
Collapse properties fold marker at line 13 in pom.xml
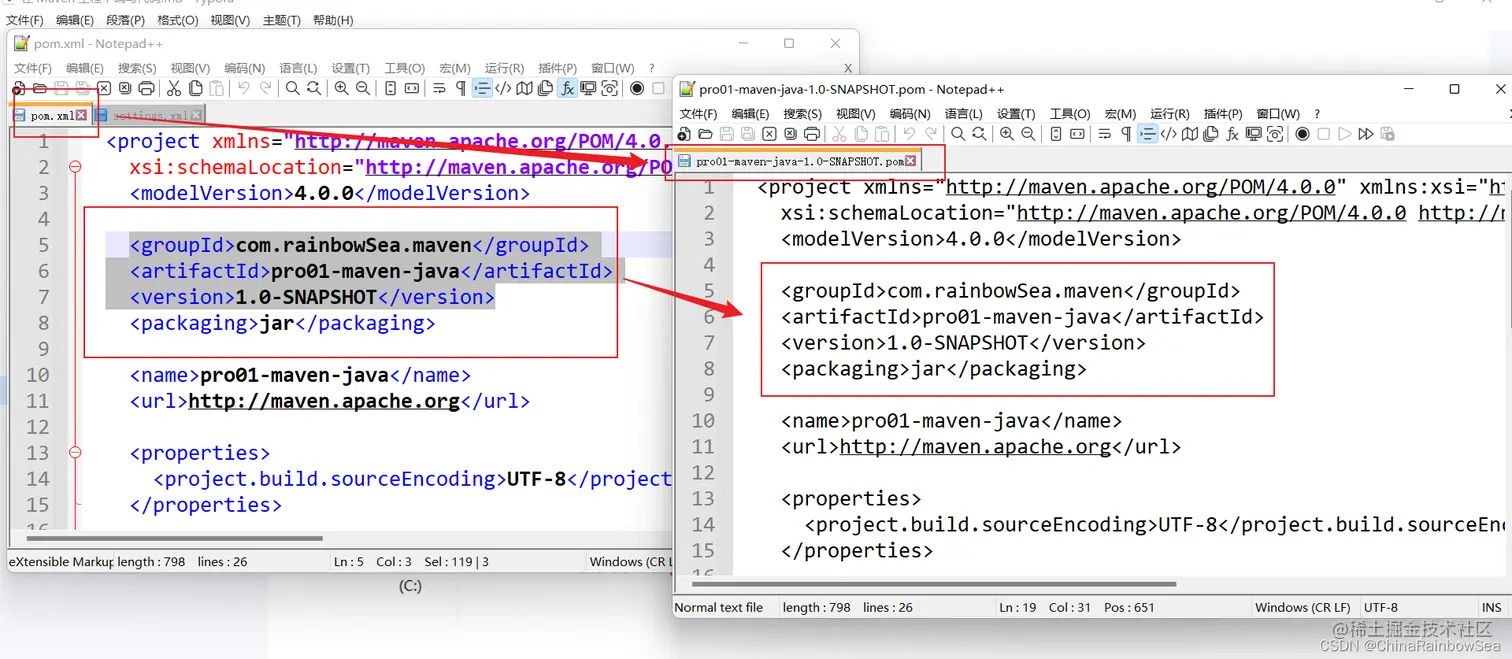pos(75,453)
